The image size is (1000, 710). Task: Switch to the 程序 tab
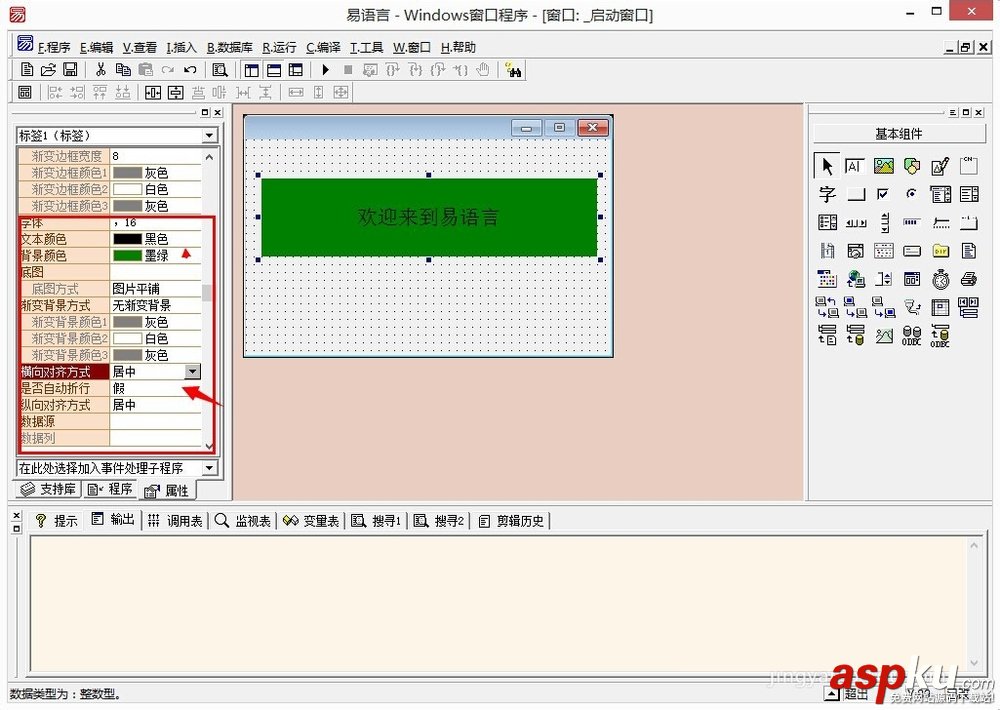point(110,489)
